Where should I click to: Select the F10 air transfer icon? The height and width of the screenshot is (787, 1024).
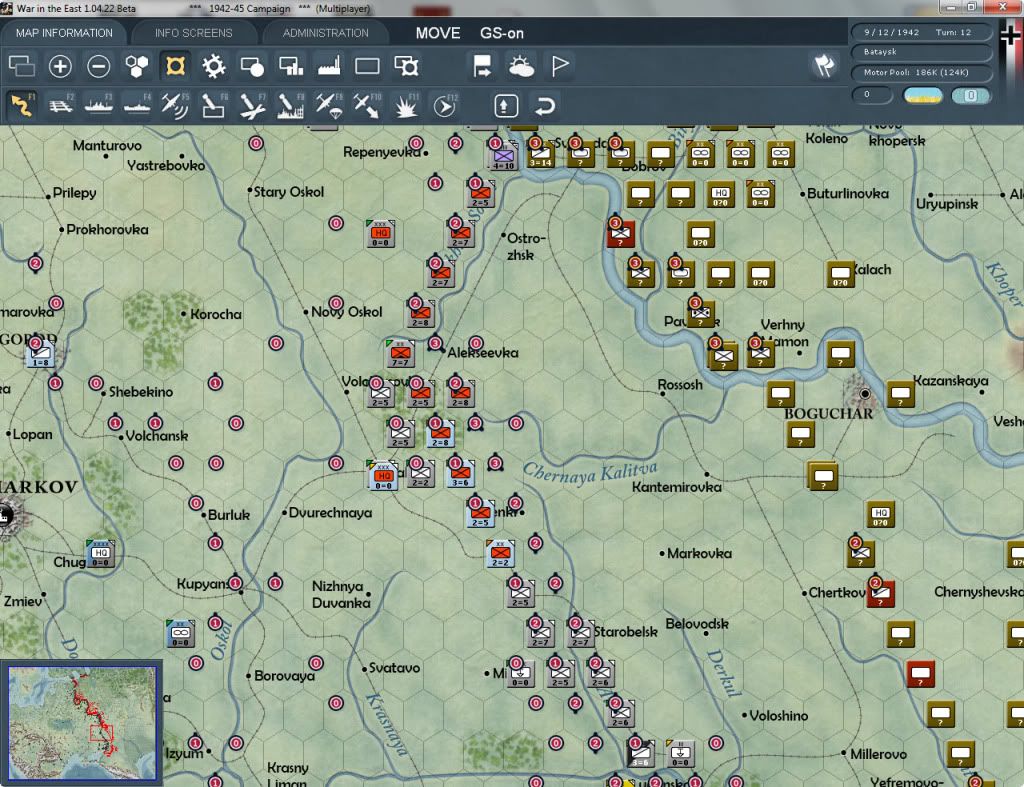coord(367,106)
